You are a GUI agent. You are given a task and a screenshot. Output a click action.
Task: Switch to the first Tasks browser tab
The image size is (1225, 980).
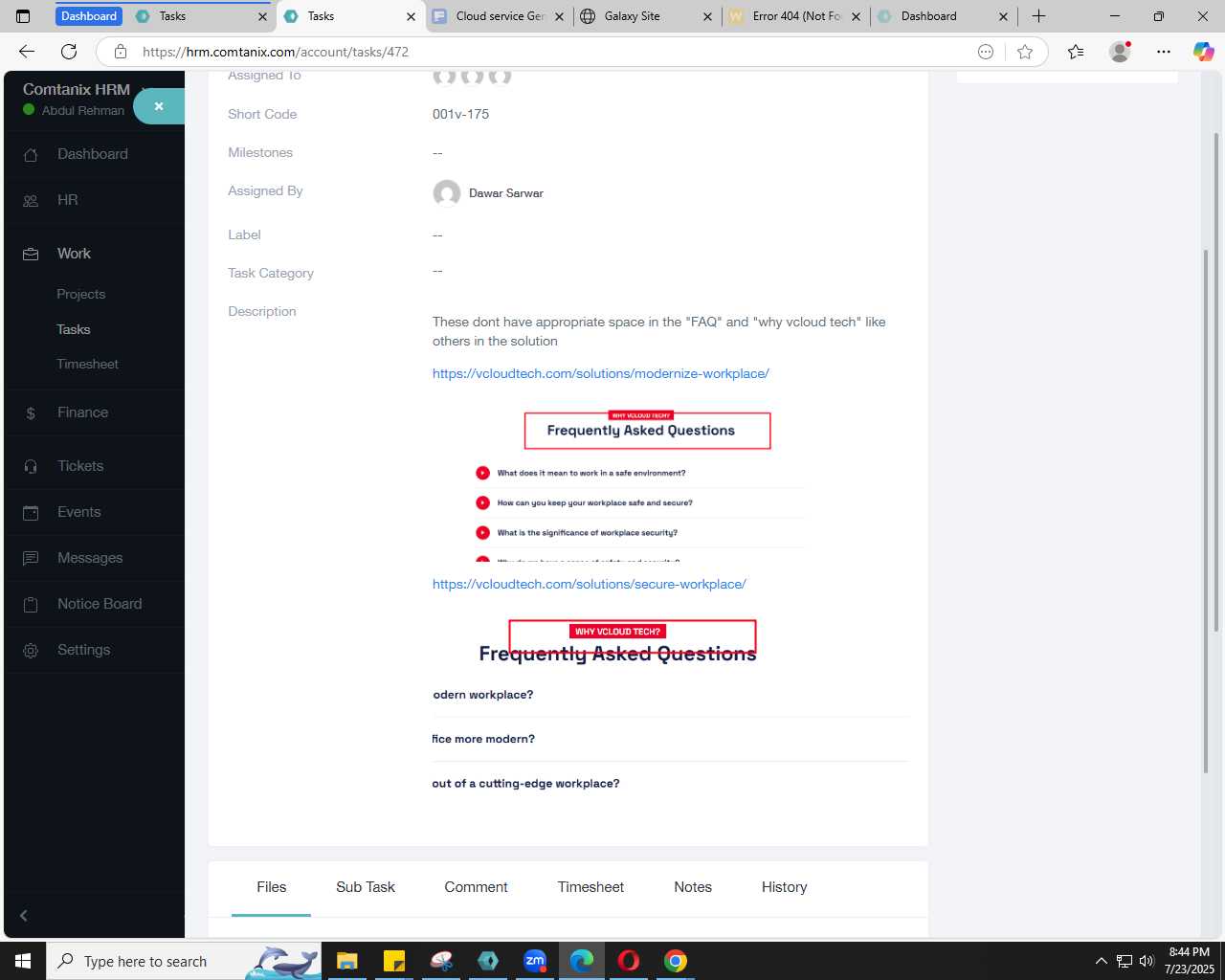[201, 16]
